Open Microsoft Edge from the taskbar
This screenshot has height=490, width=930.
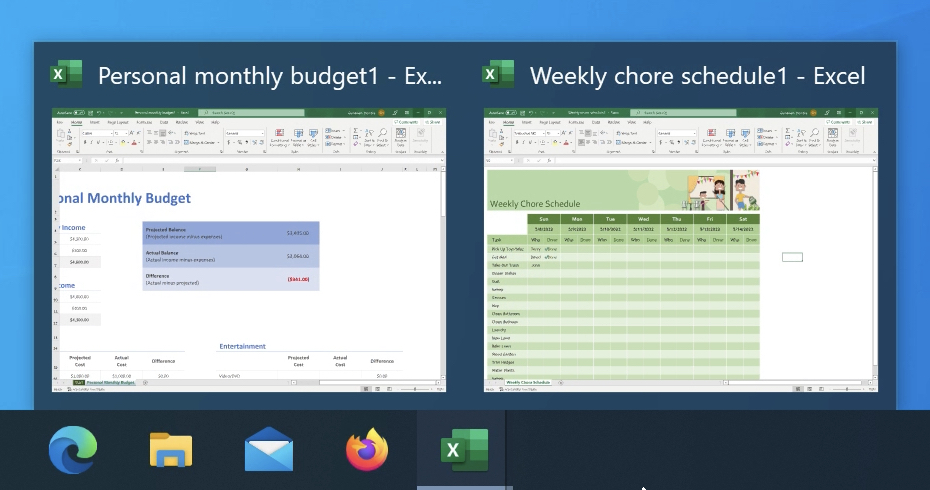point(73,451)
